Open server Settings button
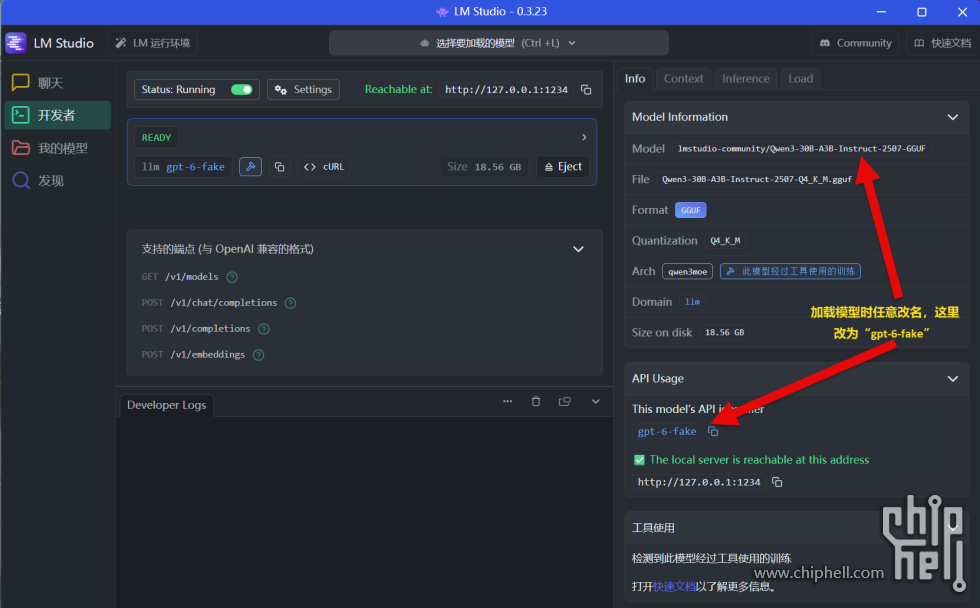Image resolution: width=980 pixels, height=608 pixels. pyautogui.click(x=304, y=89)
